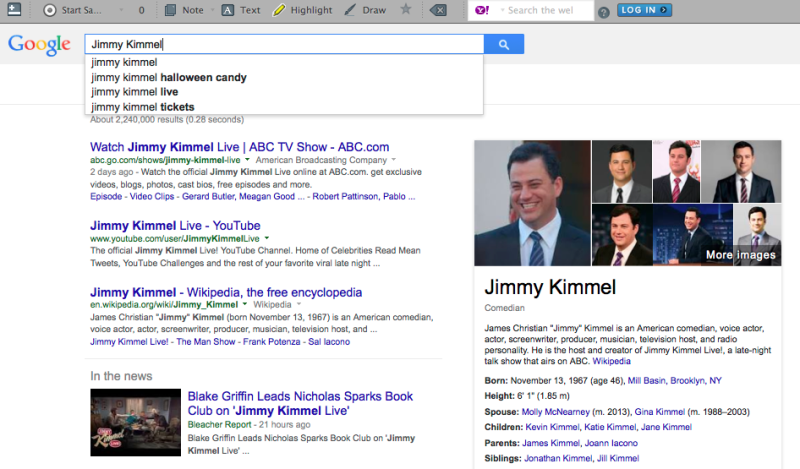Open the Kevin Kimmel child link
This screenshot has width=800, height=469.
[x=552, y=427]
